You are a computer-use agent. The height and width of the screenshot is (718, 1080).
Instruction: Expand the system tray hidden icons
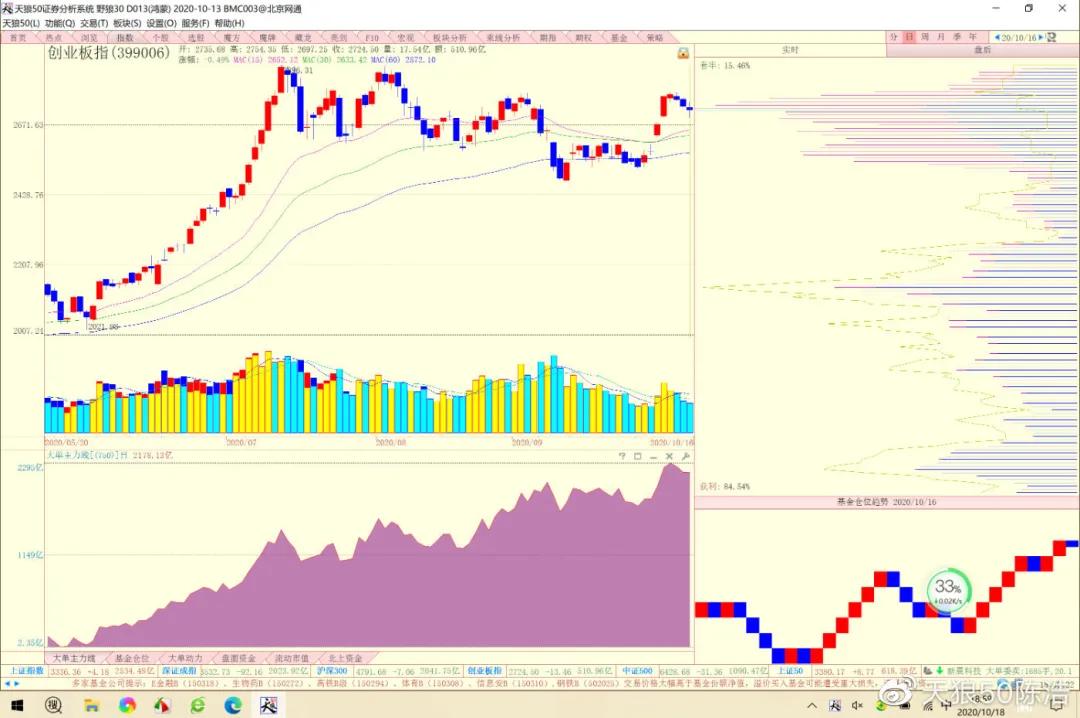pyautogui.click(x=812, y=705)
